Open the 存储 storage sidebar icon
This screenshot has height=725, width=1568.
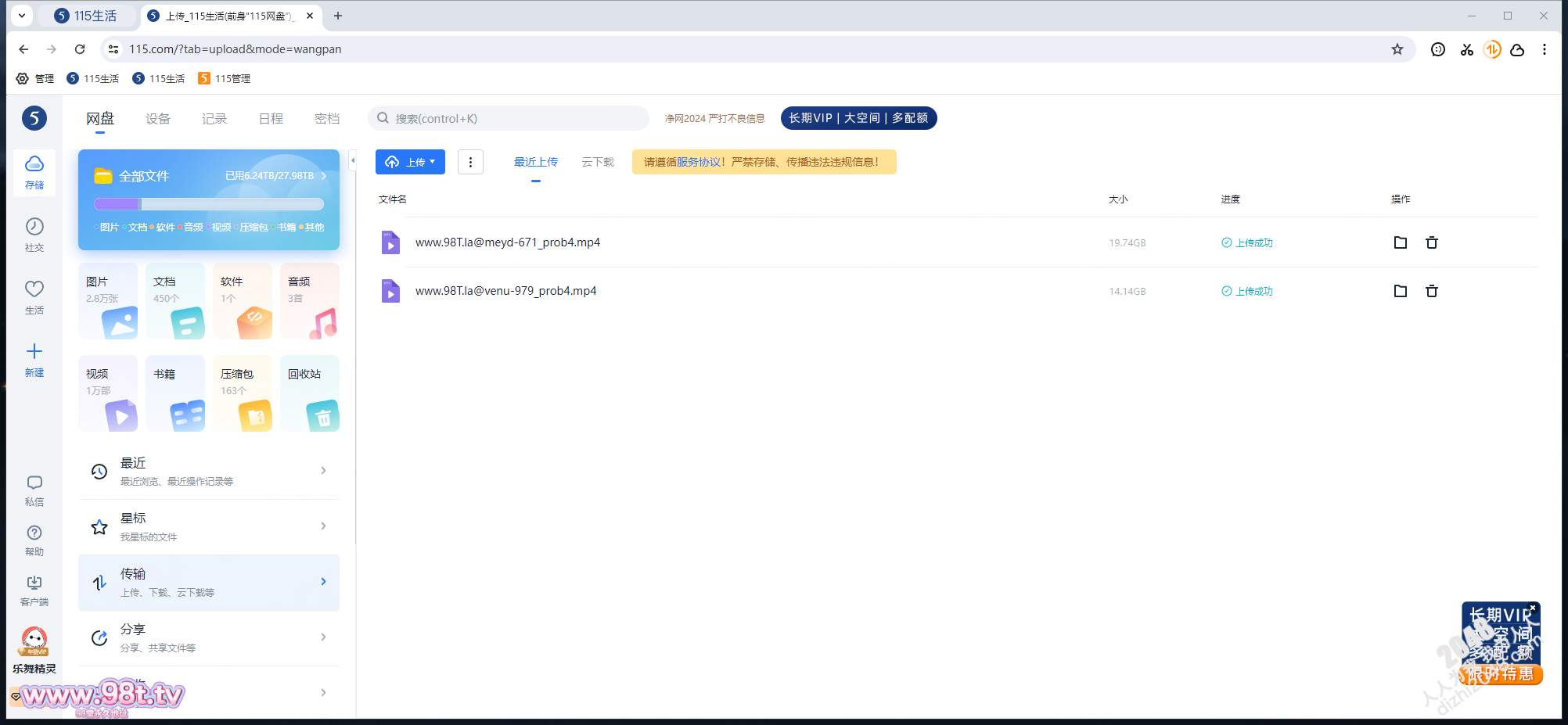[x=34, y=171]
